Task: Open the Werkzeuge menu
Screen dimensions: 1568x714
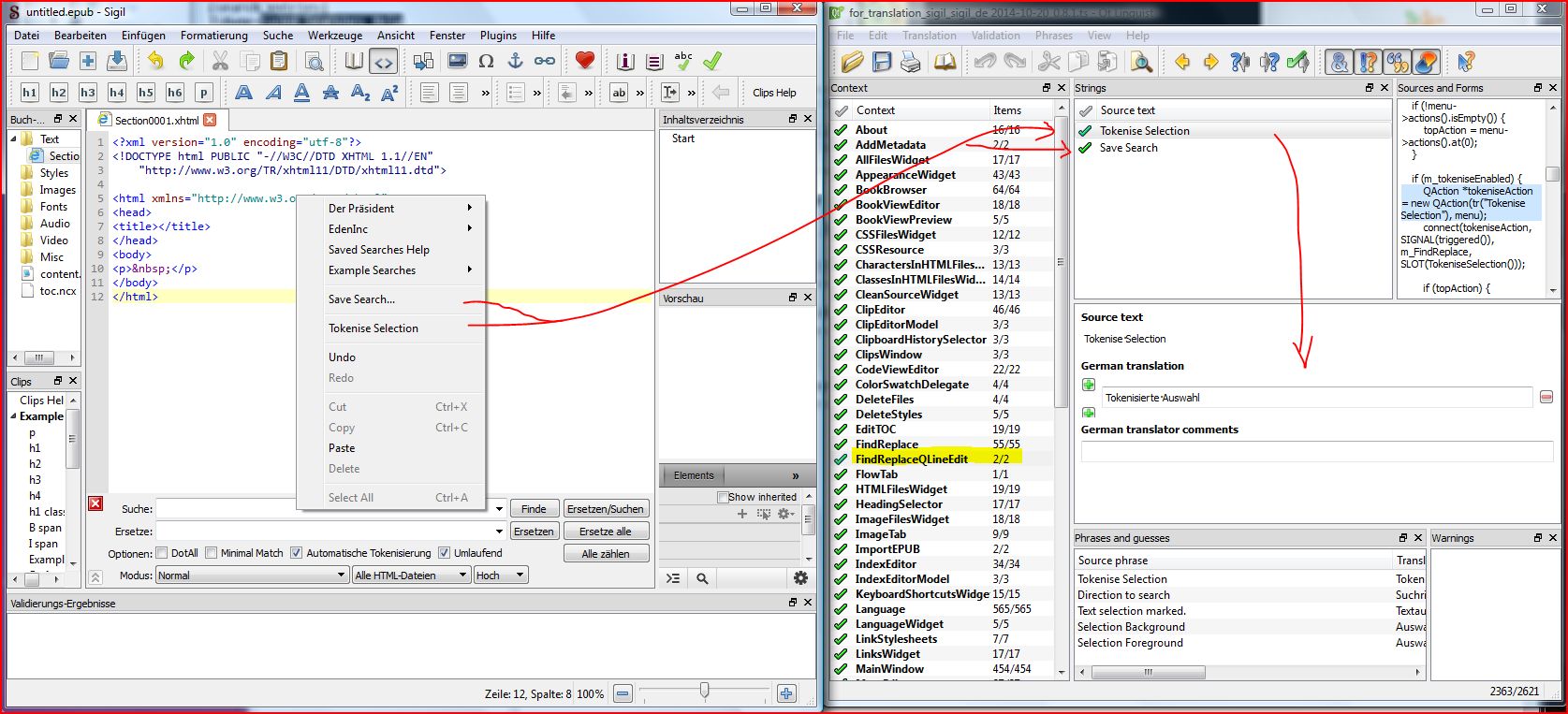Action: [x=334, y=36]
